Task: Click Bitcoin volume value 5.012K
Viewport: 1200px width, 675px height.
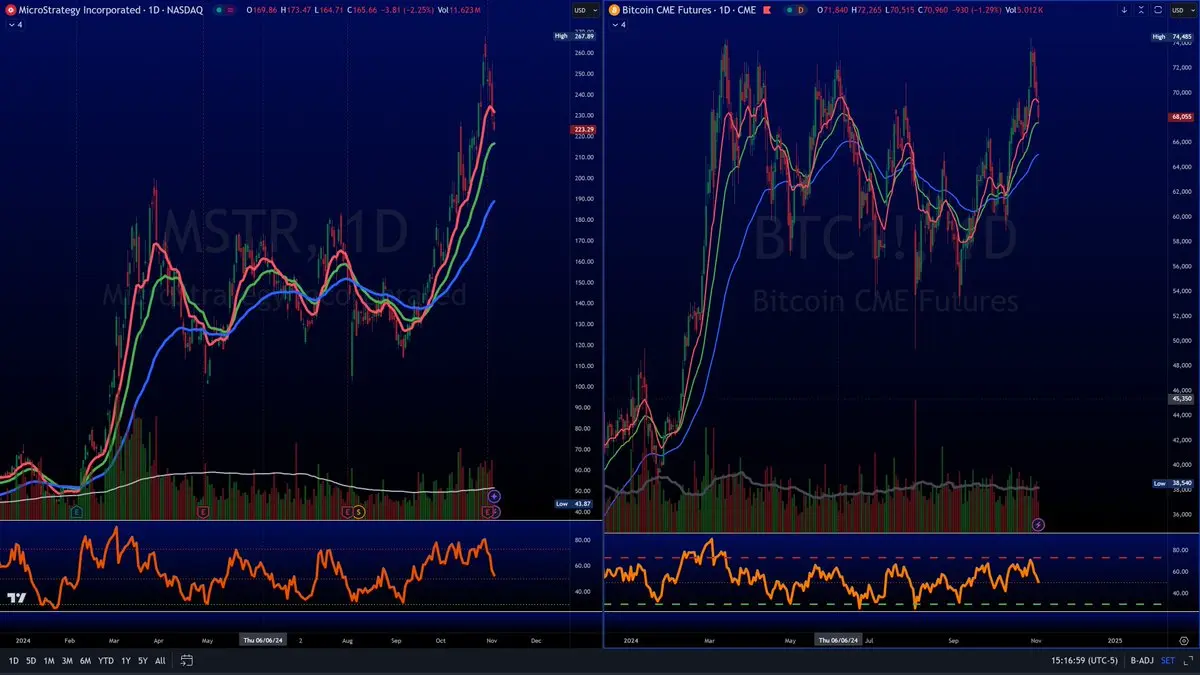Action: [x=1029, y=10]
